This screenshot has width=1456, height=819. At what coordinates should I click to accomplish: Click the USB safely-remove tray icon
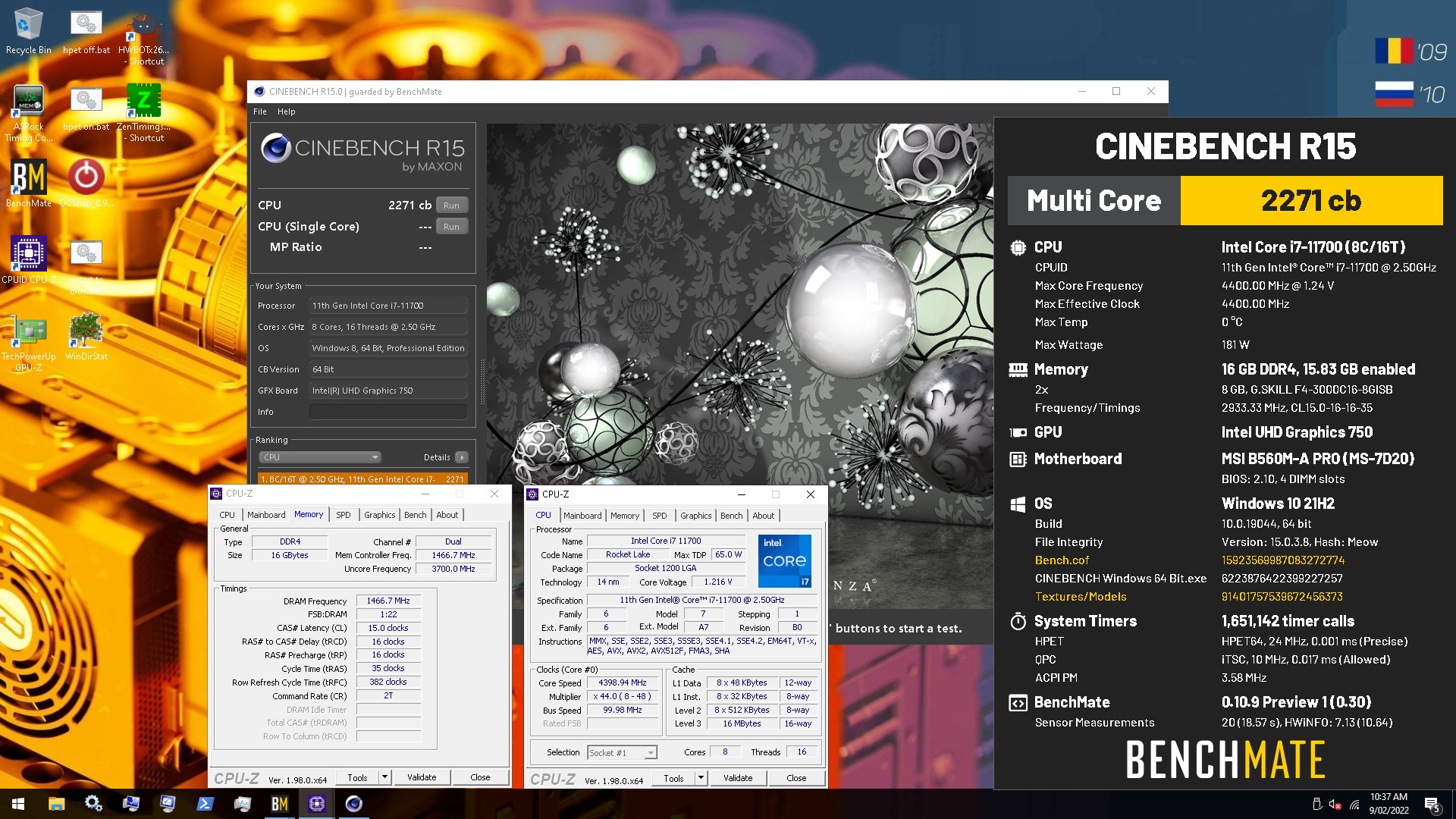[1317, 805]
